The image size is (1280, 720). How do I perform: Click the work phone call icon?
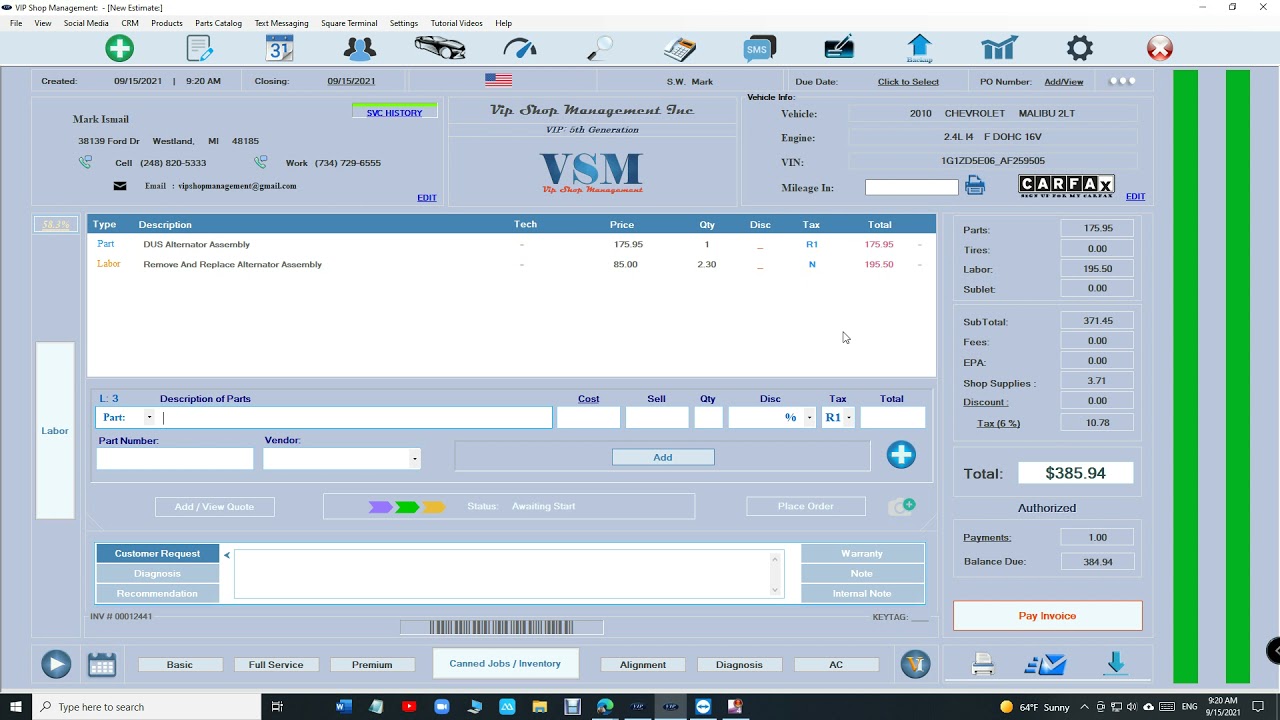tap(261, 162)
